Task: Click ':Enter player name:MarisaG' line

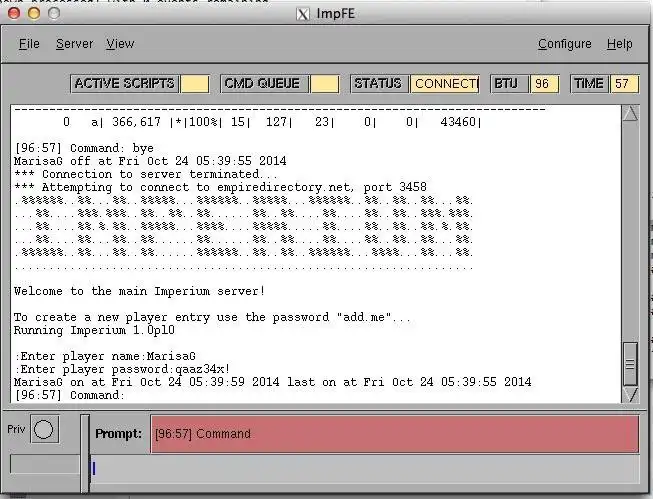Action: click(x=105, y=357)
